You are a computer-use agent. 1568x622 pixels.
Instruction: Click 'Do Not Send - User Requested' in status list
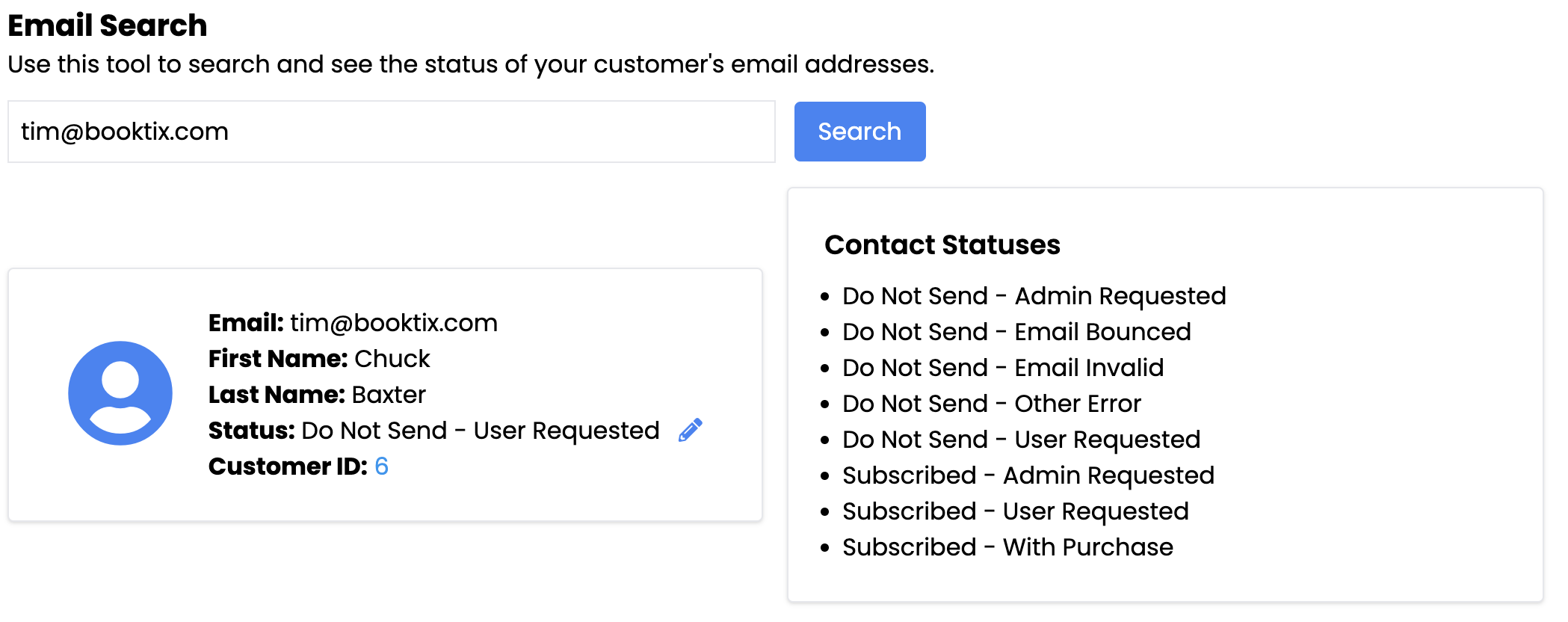[1021, 440]
